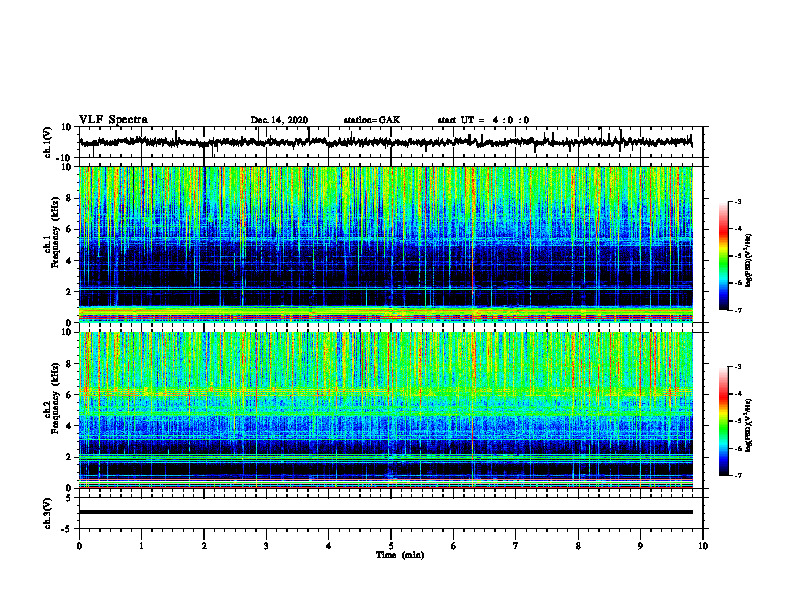
Task: Click the "2" kHz tick of ch.1 spectrogram
Action: point(69,292)
